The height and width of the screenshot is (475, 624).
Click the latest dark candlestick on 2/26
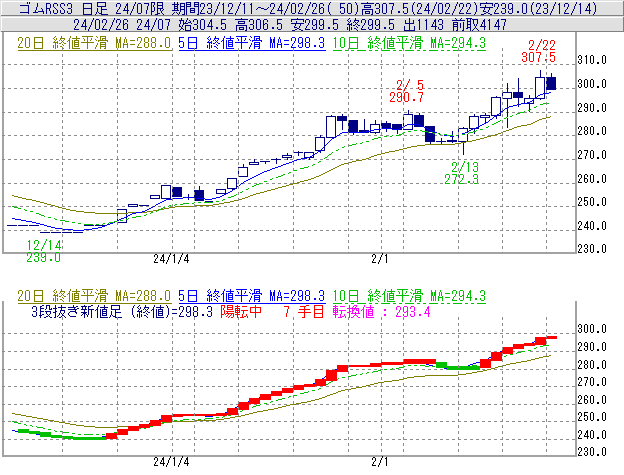551,83
